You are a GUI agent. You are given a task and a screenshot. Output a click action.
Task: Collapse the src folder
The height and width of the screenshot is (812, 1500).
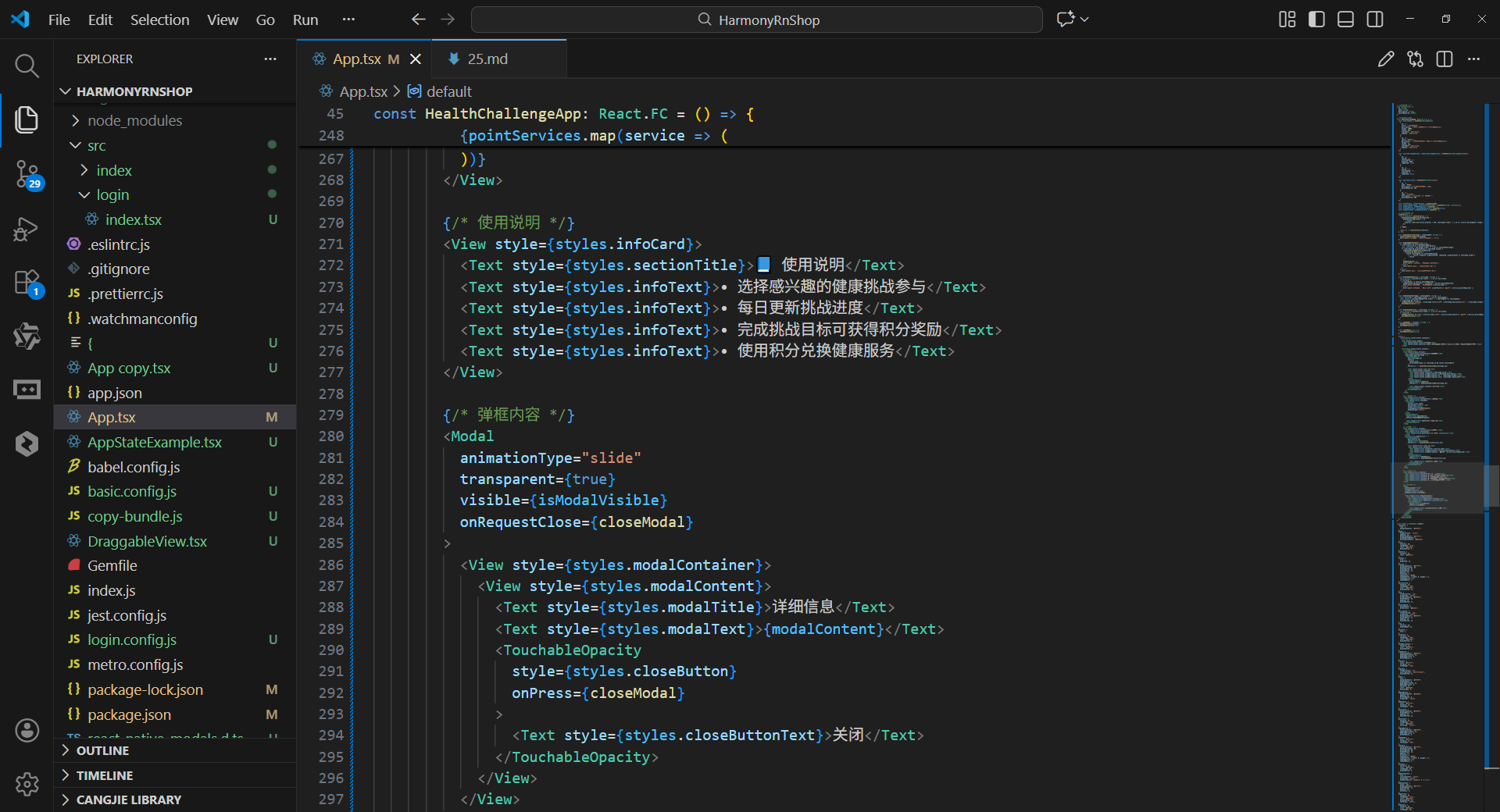tap(175, 145)
